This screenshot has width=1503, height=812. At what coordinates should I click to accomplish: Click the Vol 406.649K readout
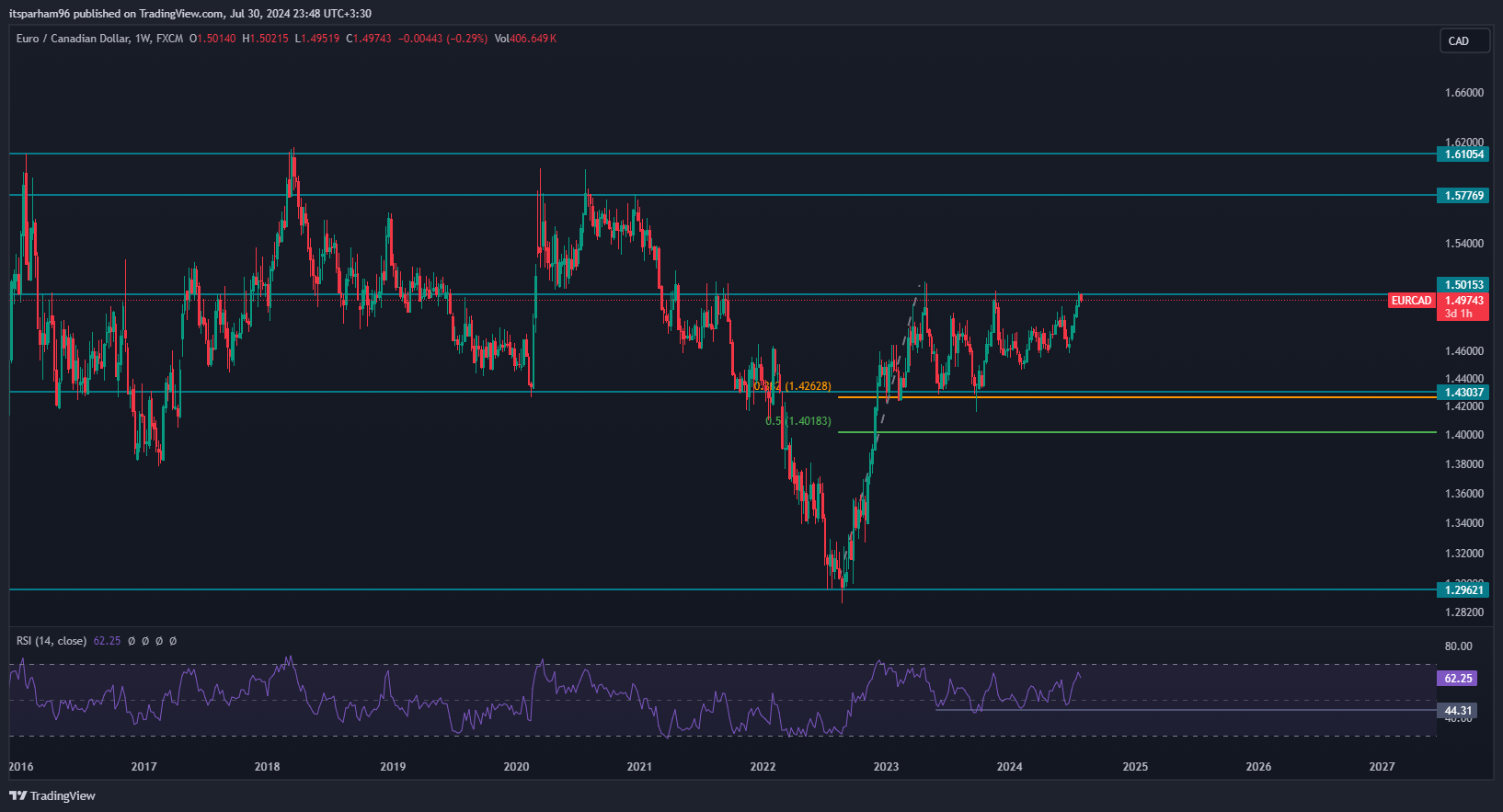pos(525,39)
